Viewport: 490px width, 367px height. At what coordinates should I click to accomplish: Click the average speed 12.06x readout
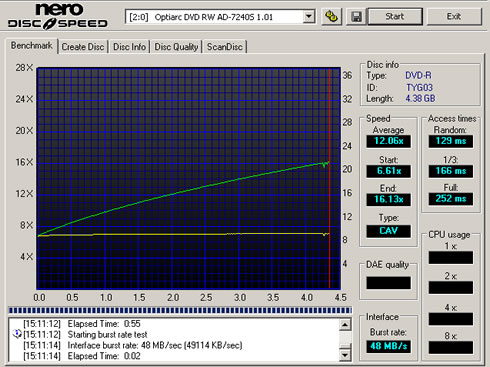pos(388,141)
